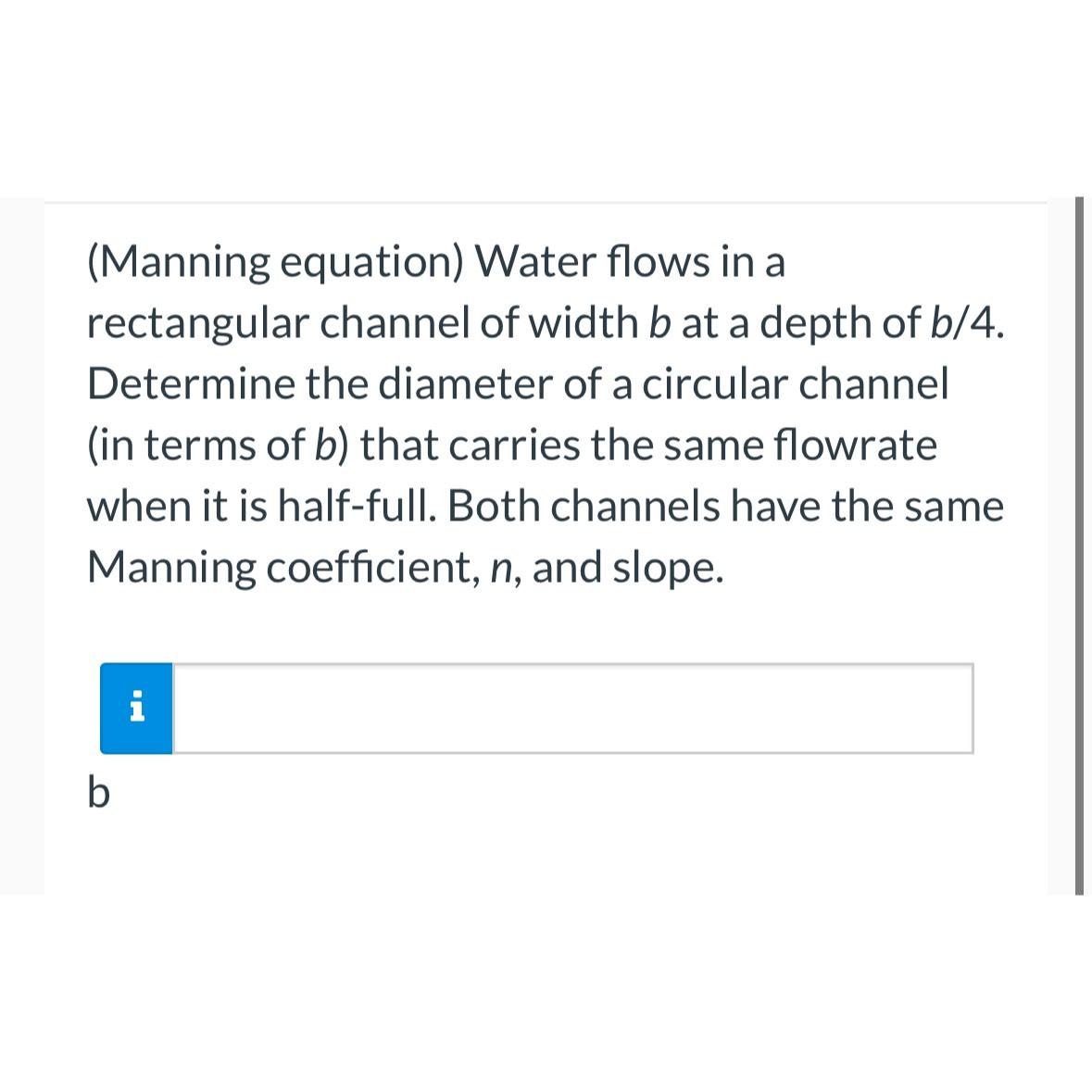
Task: Click "b/4" in the problem statement
Action: click(964, 322)
